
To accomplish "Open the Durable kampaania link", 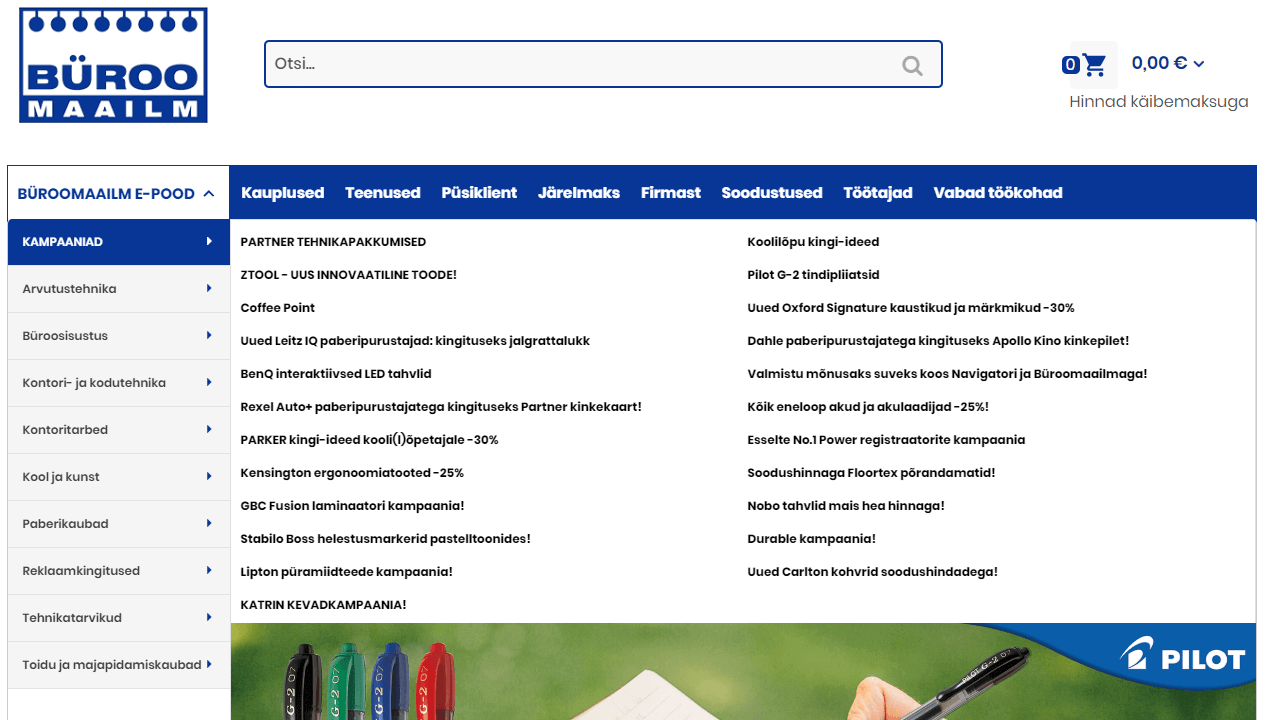I will [x=811, y=539].
